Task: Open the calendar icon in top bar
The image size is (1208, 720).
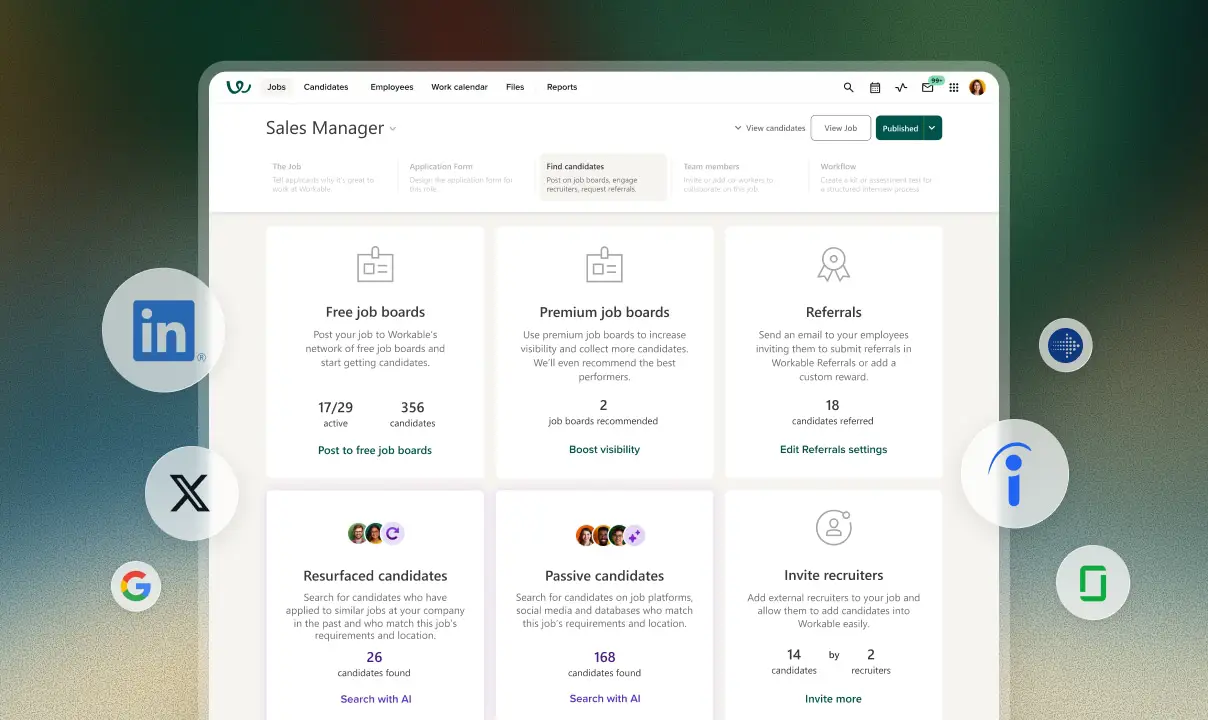Action: [x=875, y=88]
